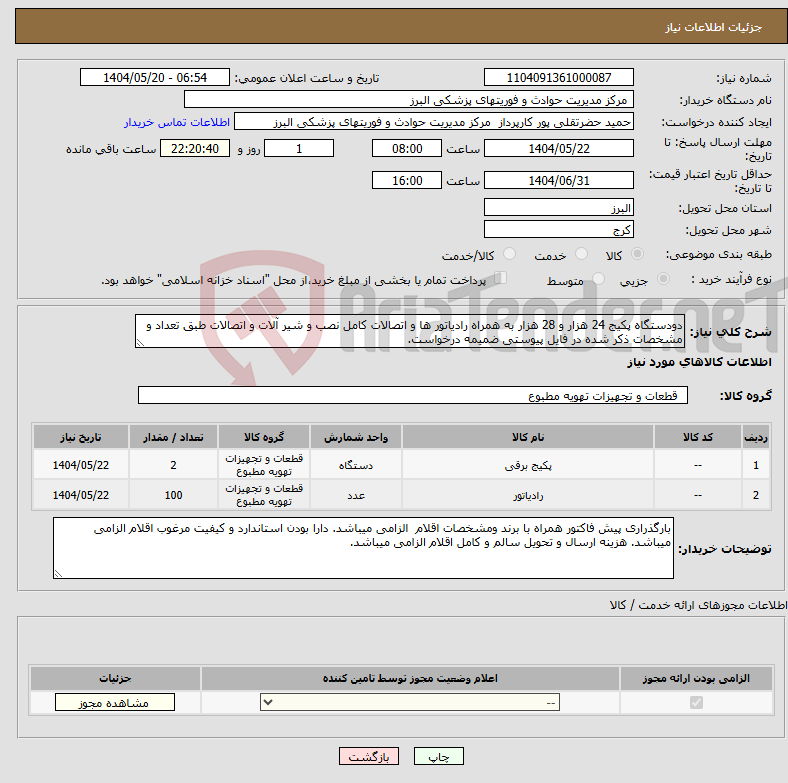The image size is (788, 783).
Task: Click the need date cell in رادیاتور row
Action: tap(81, 495)
